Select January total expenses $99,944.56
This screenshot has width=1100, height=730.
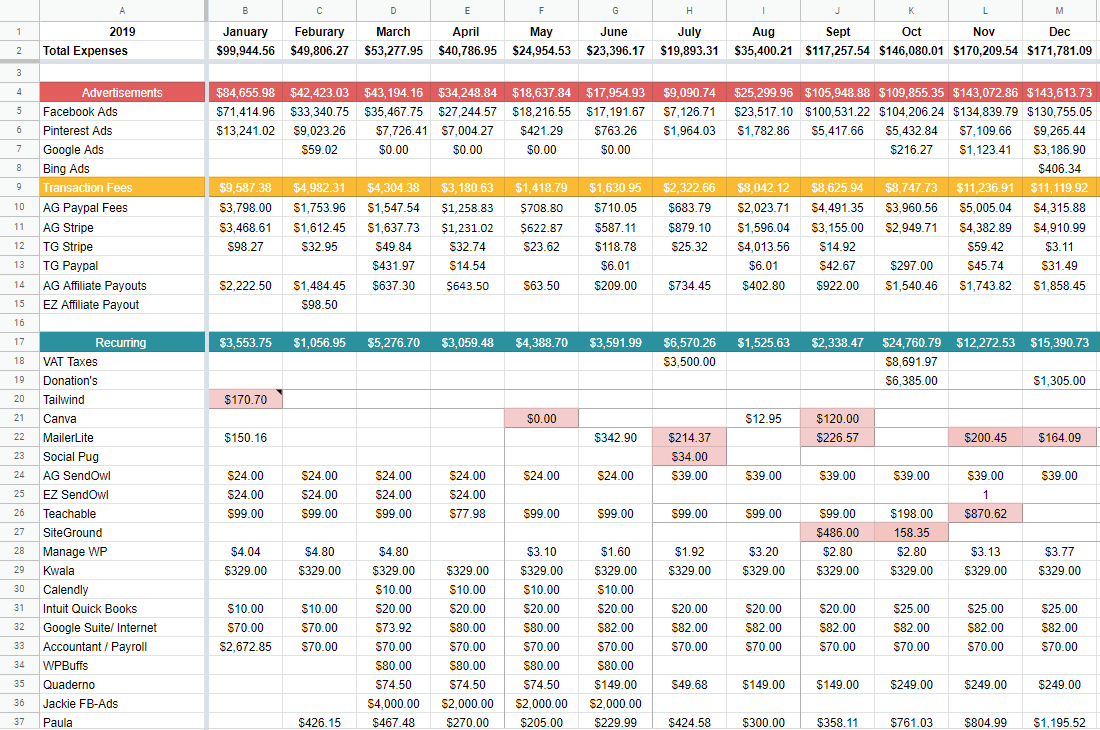pos(245,50)
